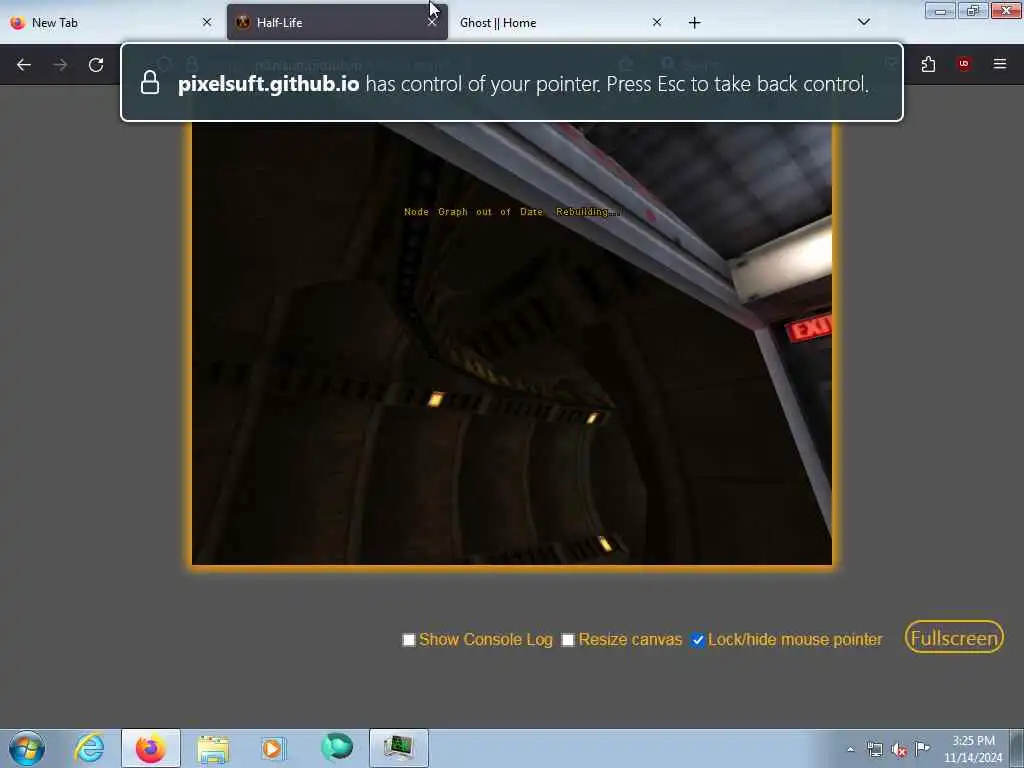Switch to the Ghost || Home tab
Image resolution: width=1024 pixels, height=768 pixels.
(562, 23)
